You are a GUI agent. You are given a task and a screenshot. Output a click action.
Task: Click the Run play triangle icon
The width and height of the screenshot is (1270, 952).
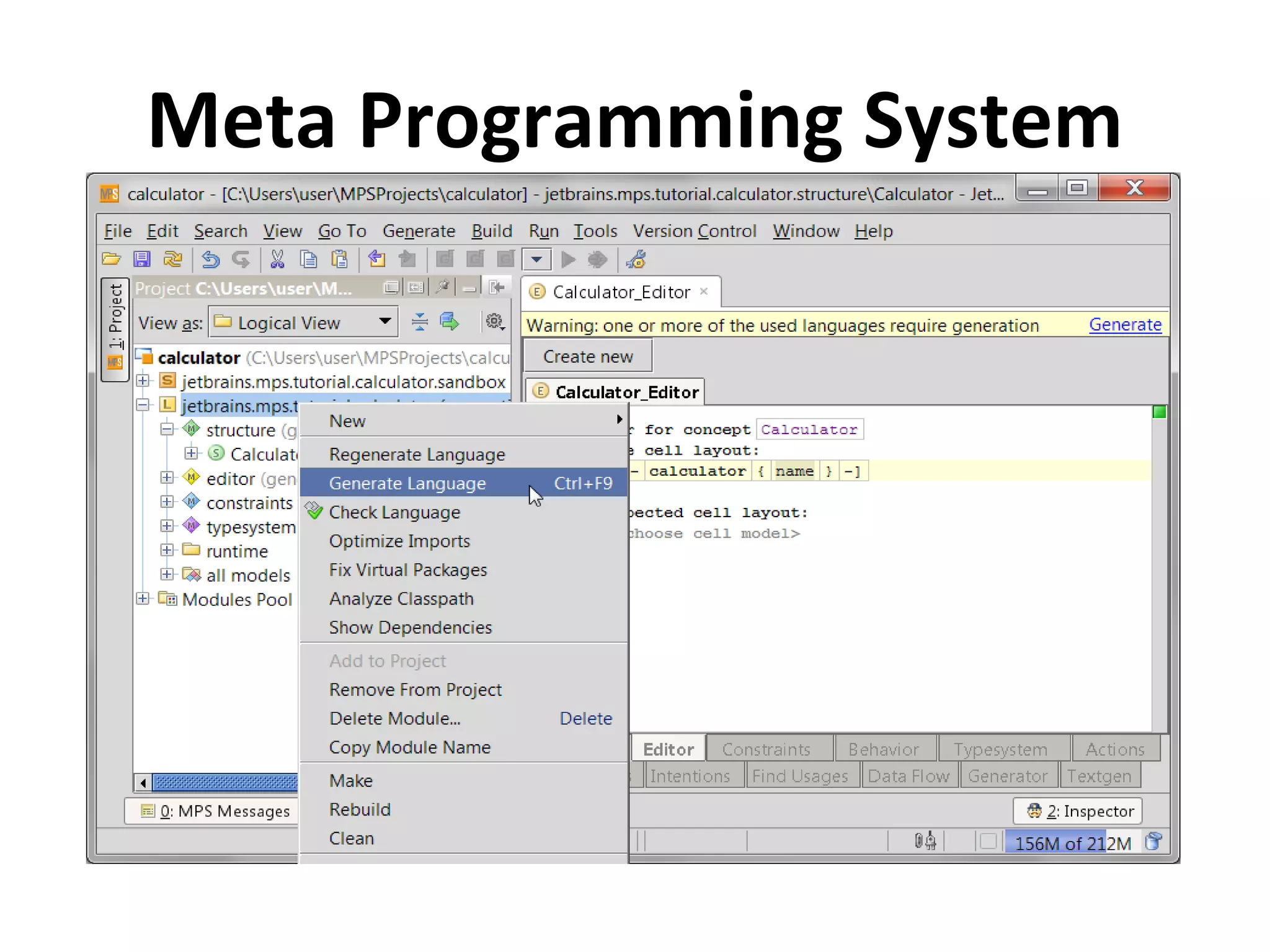pos(568,259)
